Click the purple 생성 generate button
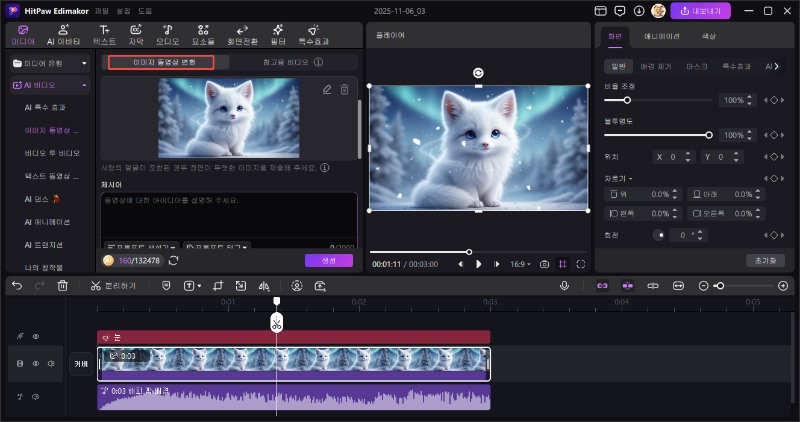 click(329, 260)
